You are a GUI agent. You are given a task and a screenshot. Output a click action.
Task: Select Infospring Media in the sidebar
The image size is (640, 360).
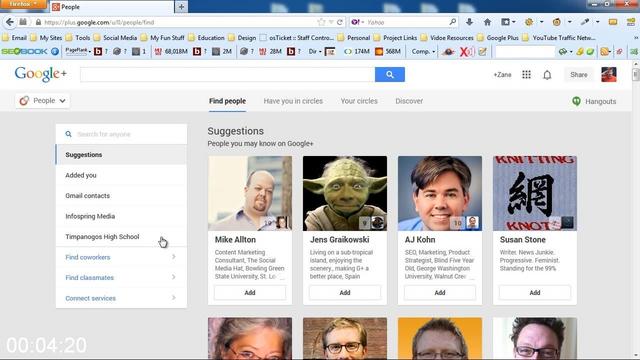[x=121, y=216]
